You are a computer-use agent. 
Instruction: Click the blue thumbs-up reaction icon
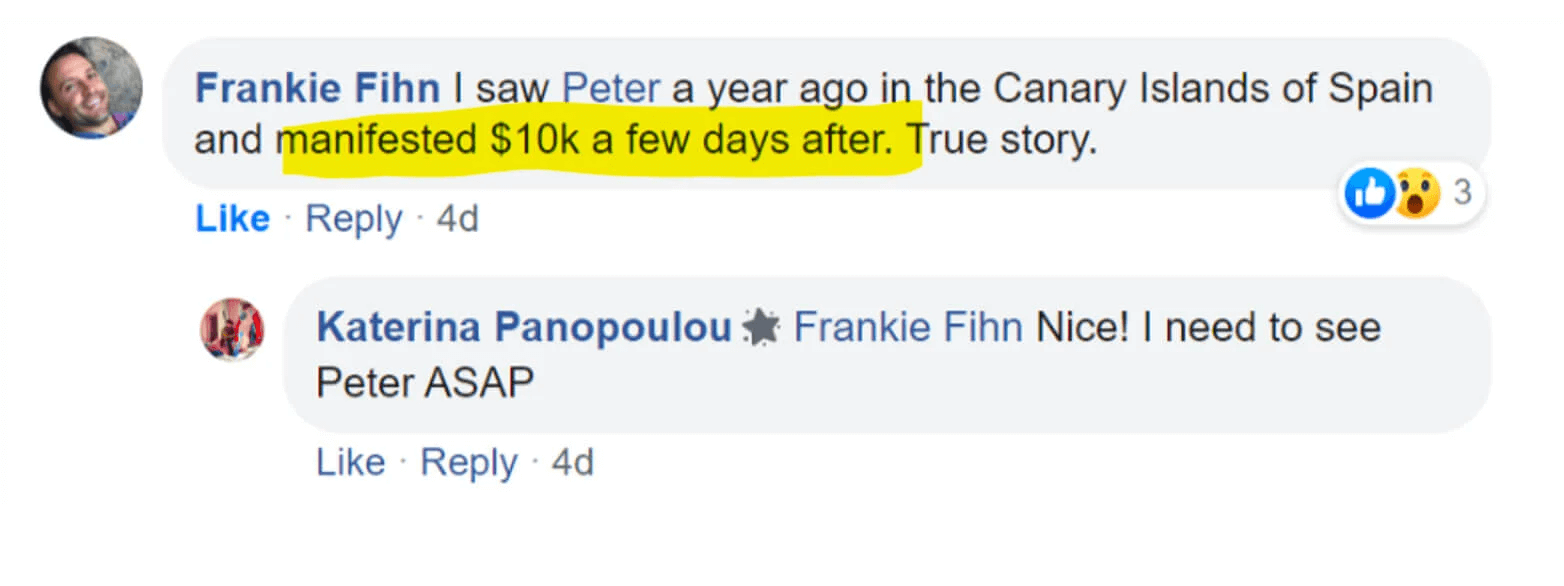pos(1369,193)
